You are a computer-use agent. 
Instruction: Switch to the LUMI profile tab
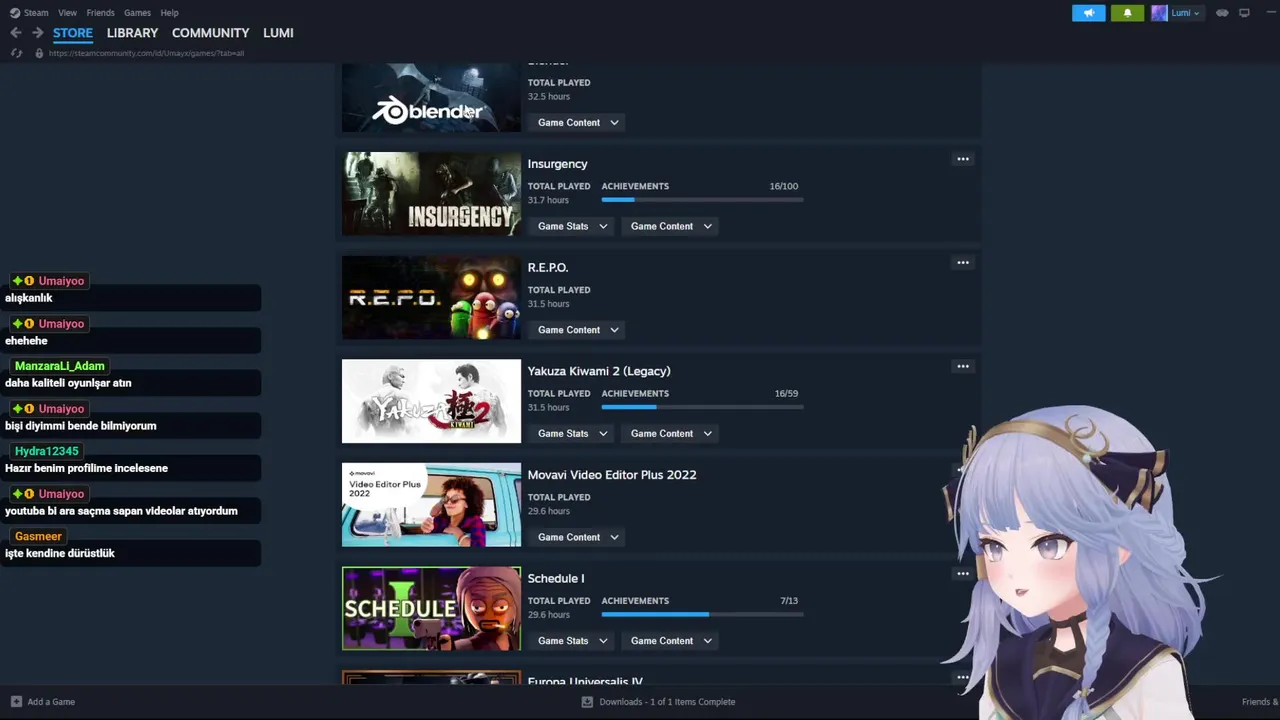278,33
